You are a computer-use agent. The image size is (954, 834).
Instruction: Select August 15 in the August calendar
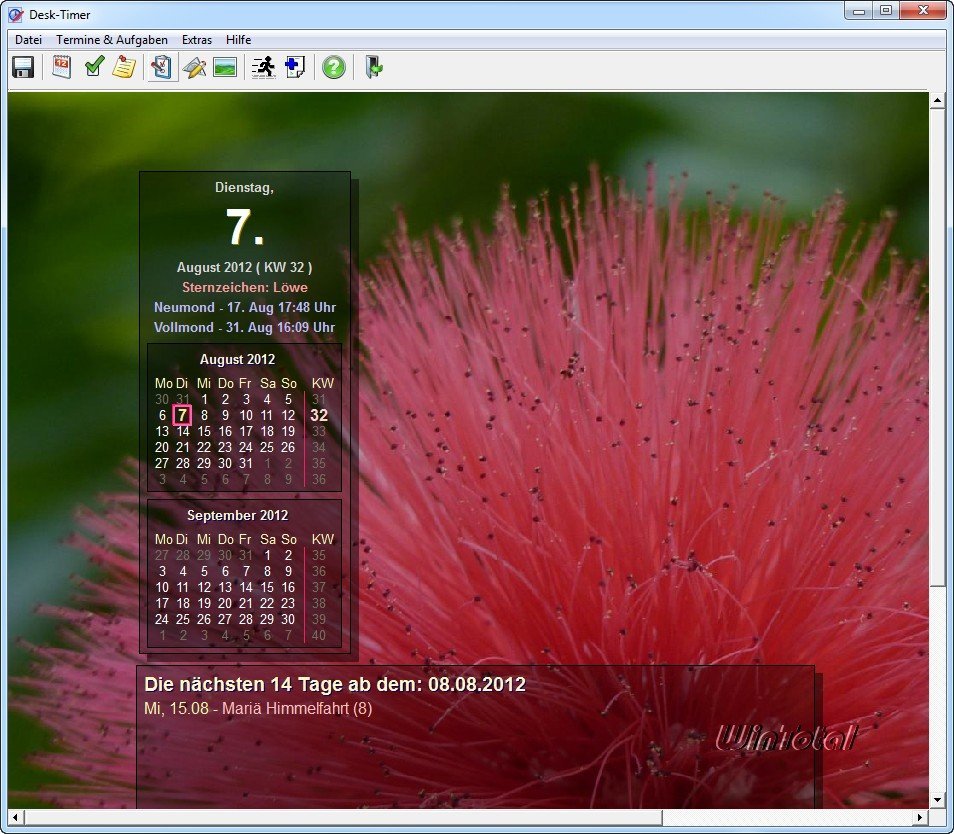204,431
